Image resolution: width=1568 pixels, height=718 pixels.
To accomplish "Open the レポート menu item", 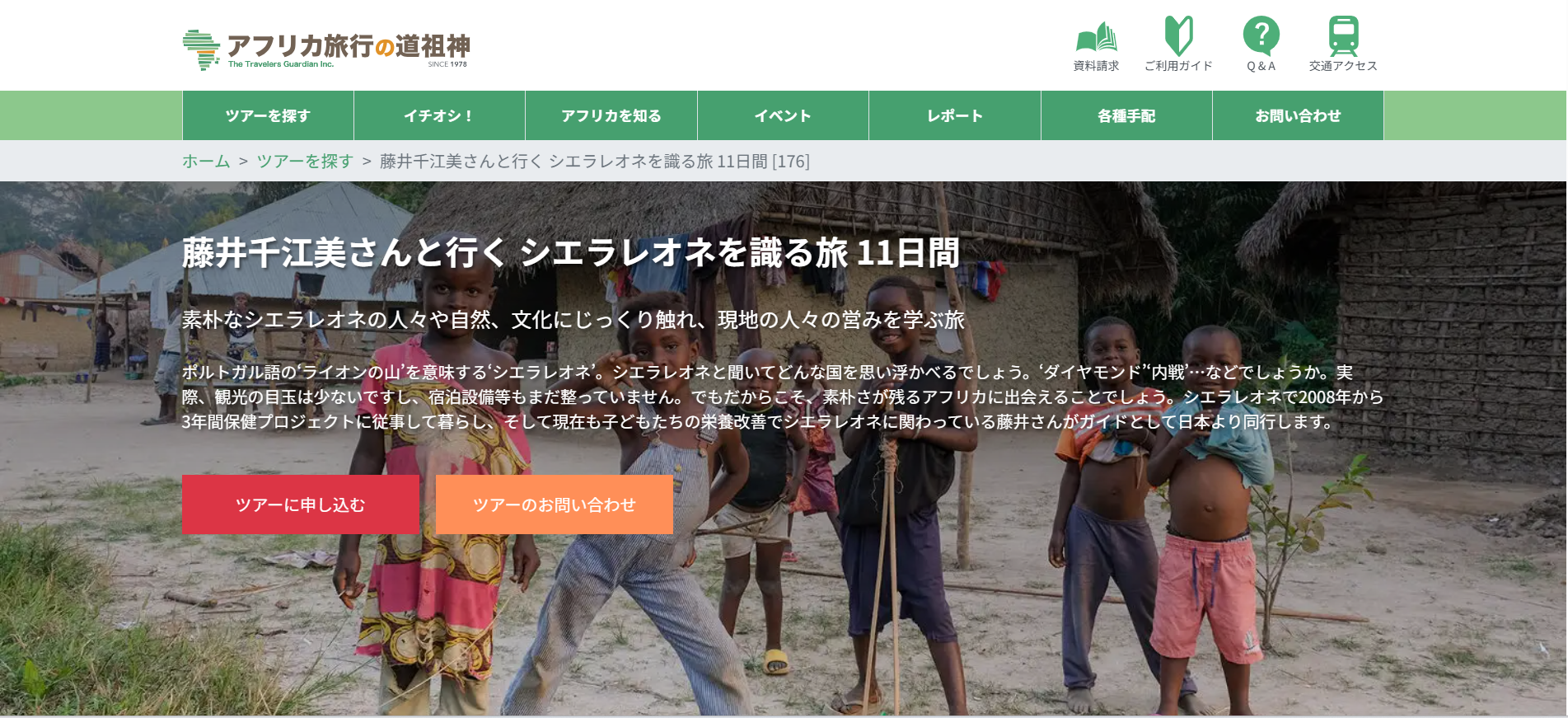I will tap(955, 115).
